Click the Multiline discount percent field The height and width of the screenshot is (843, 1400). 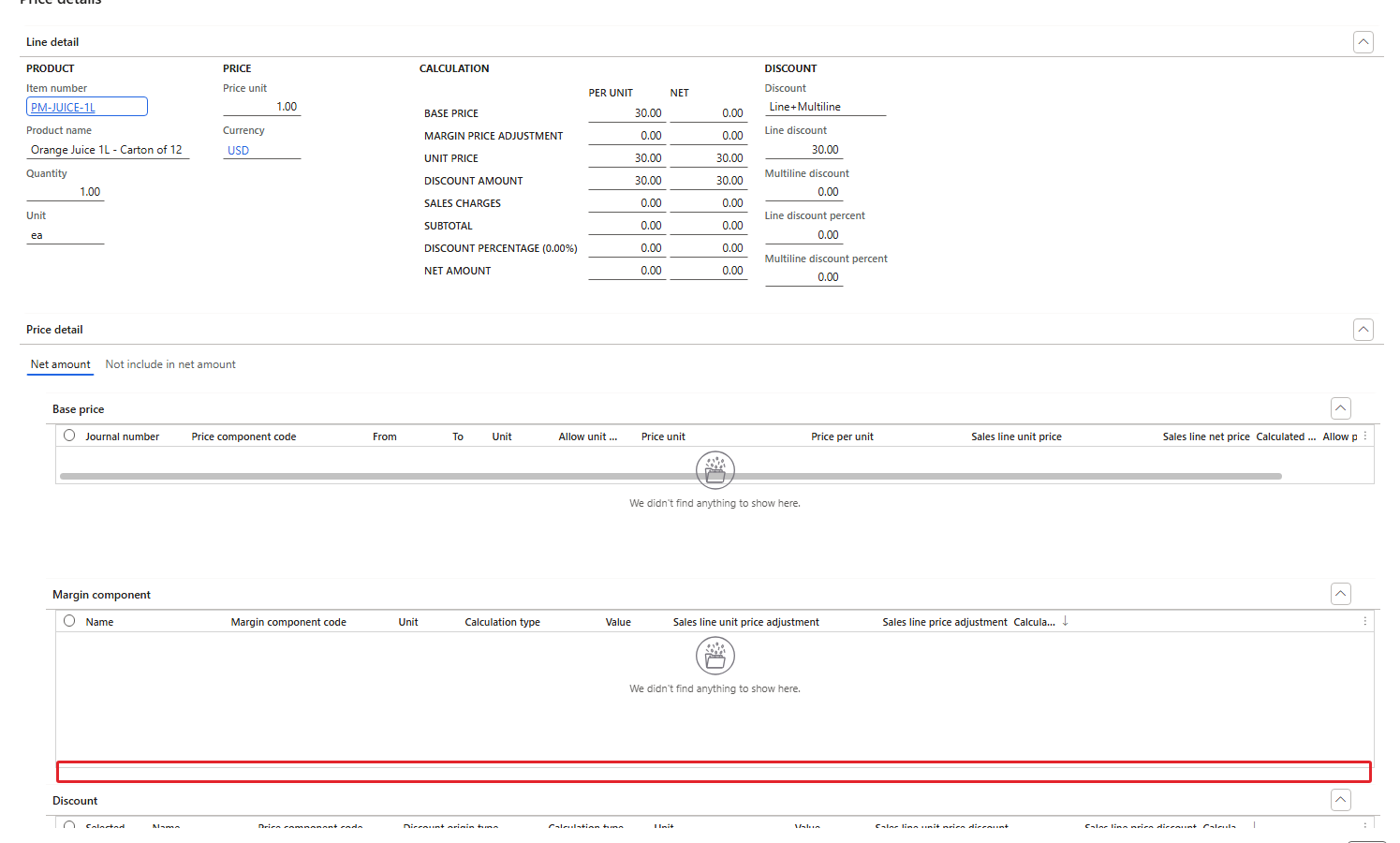(804, 277)
